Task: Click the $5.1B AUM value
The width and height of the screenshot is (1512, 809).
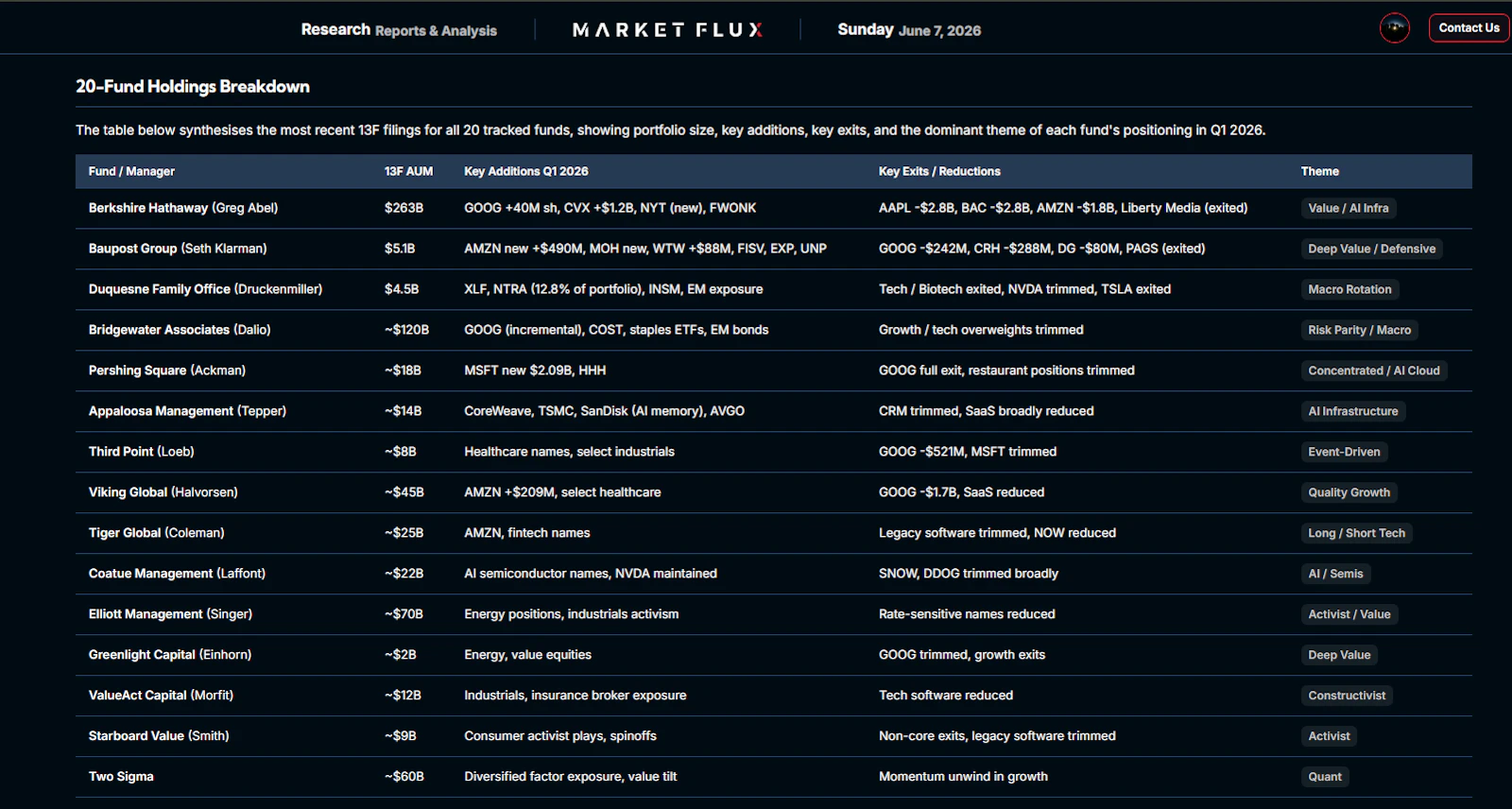Action: pos(400,249)
